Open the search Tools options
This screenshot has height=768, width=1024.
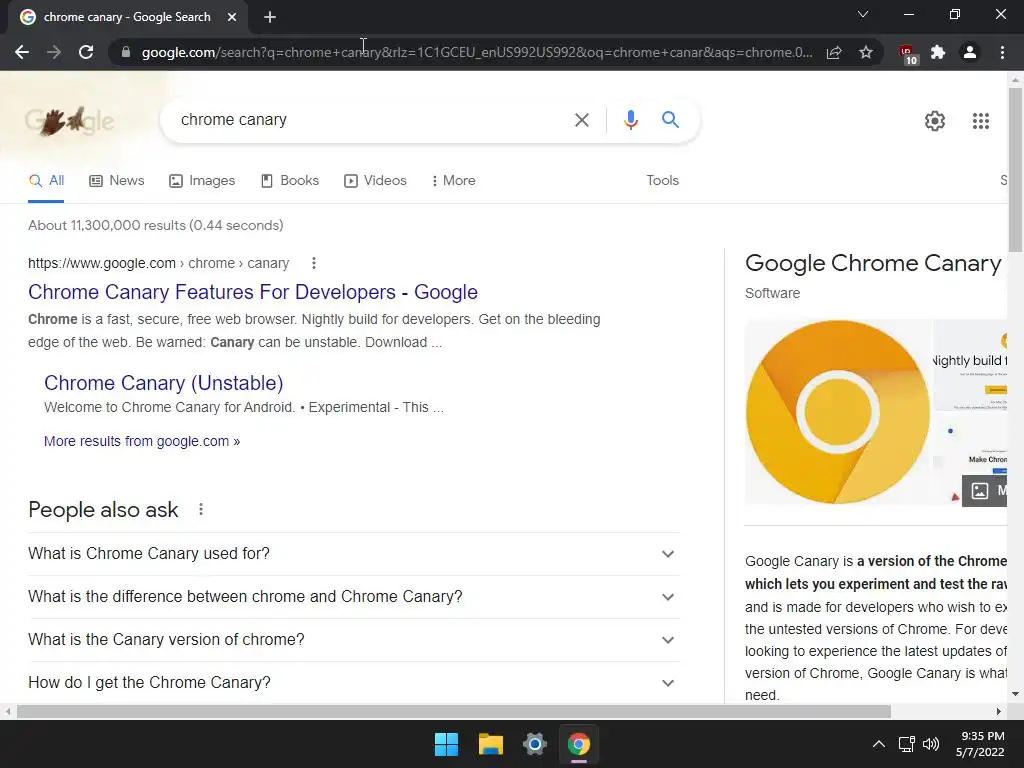tap(662, 181)
